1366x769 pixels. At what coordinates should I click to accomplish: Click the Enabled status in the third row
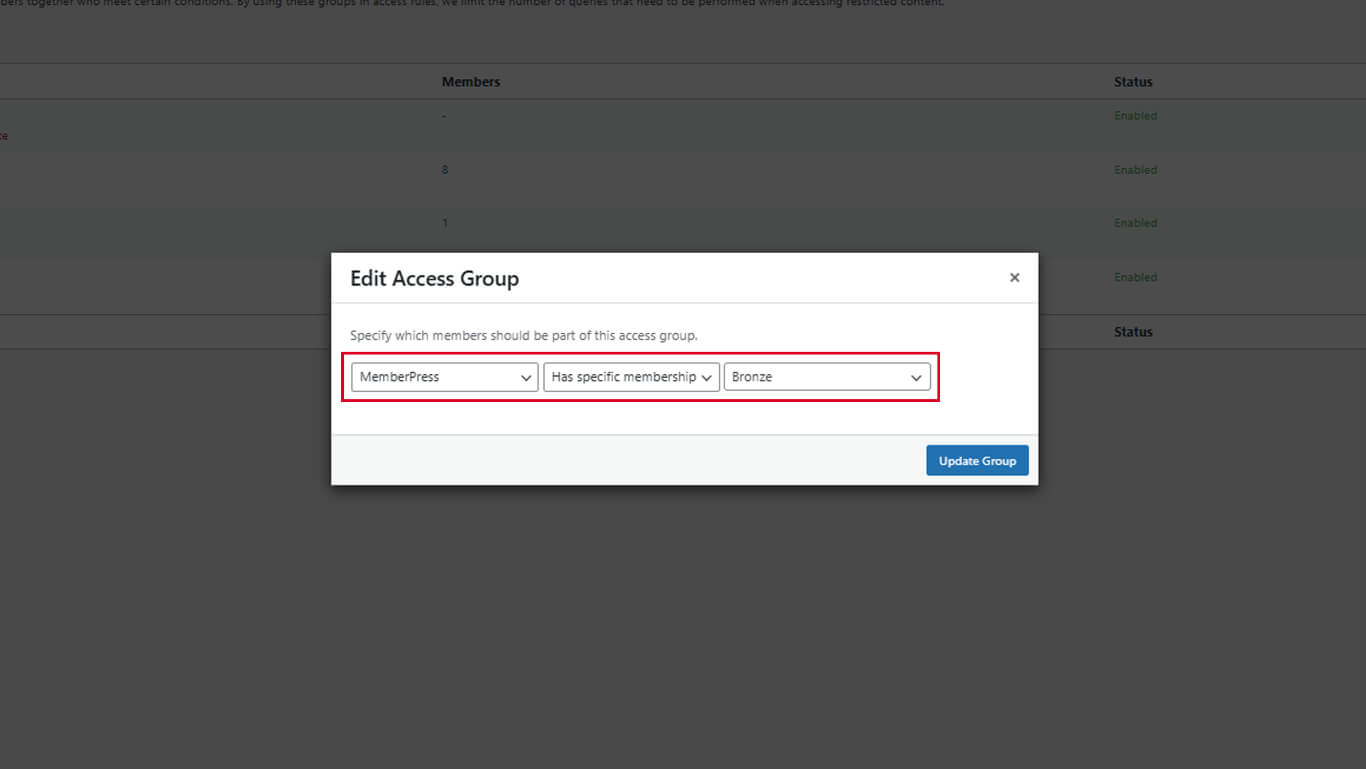tap(1135, 223)
